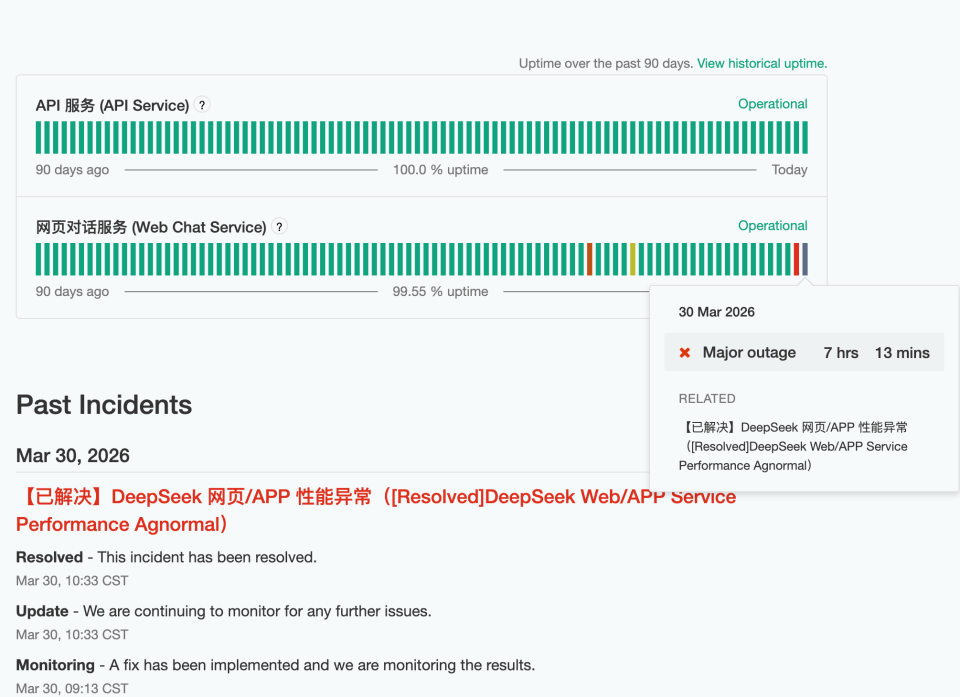Click the leftmost bar in Web Chat uptime
Viewport: 960px width, 697px height.
click(x=39, y=259)
